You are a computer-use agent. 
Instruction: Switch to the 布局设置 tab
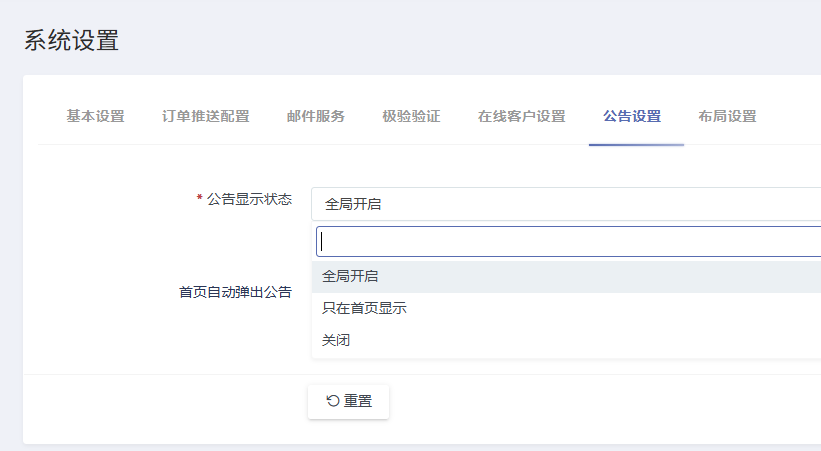point(727,116)
